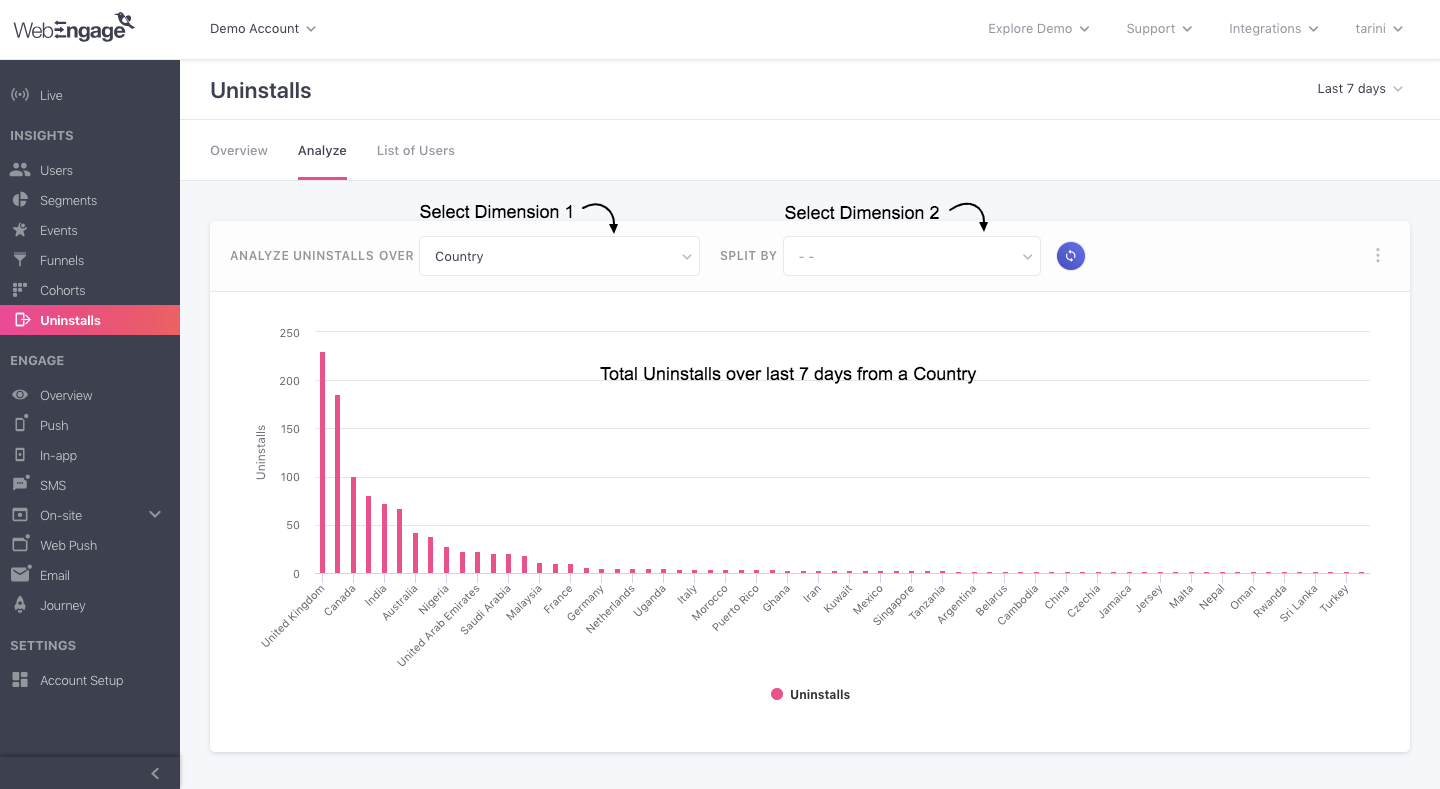Open the Country dimension dropdown

[x=559, y=256]
